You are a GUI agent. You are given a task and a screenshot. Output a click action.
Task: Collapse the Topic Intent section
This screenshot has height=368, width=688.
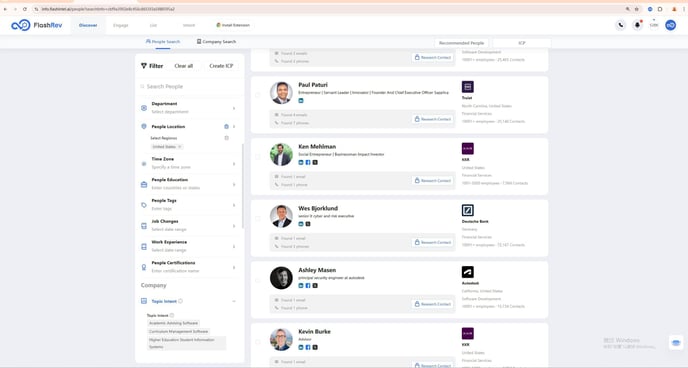click(234, 301)
